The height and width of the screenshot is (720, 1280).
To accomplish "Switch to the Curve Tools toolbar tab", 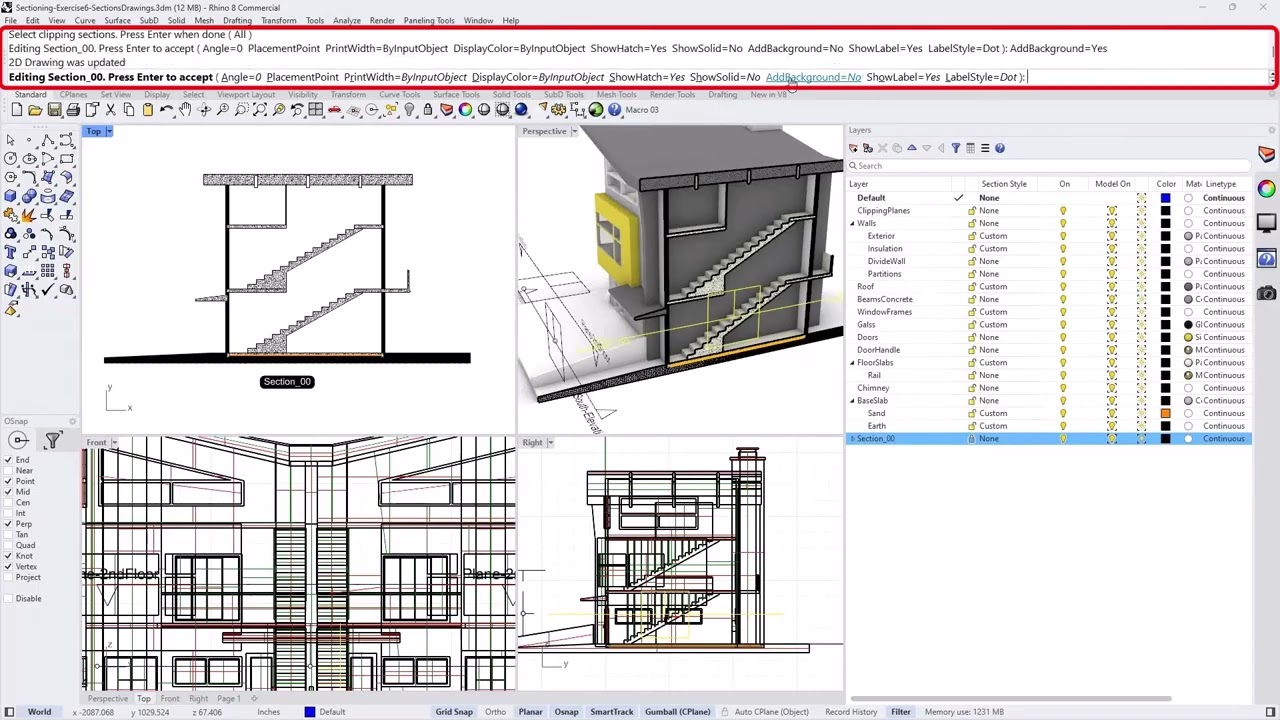I will click(x=399, y=95).
